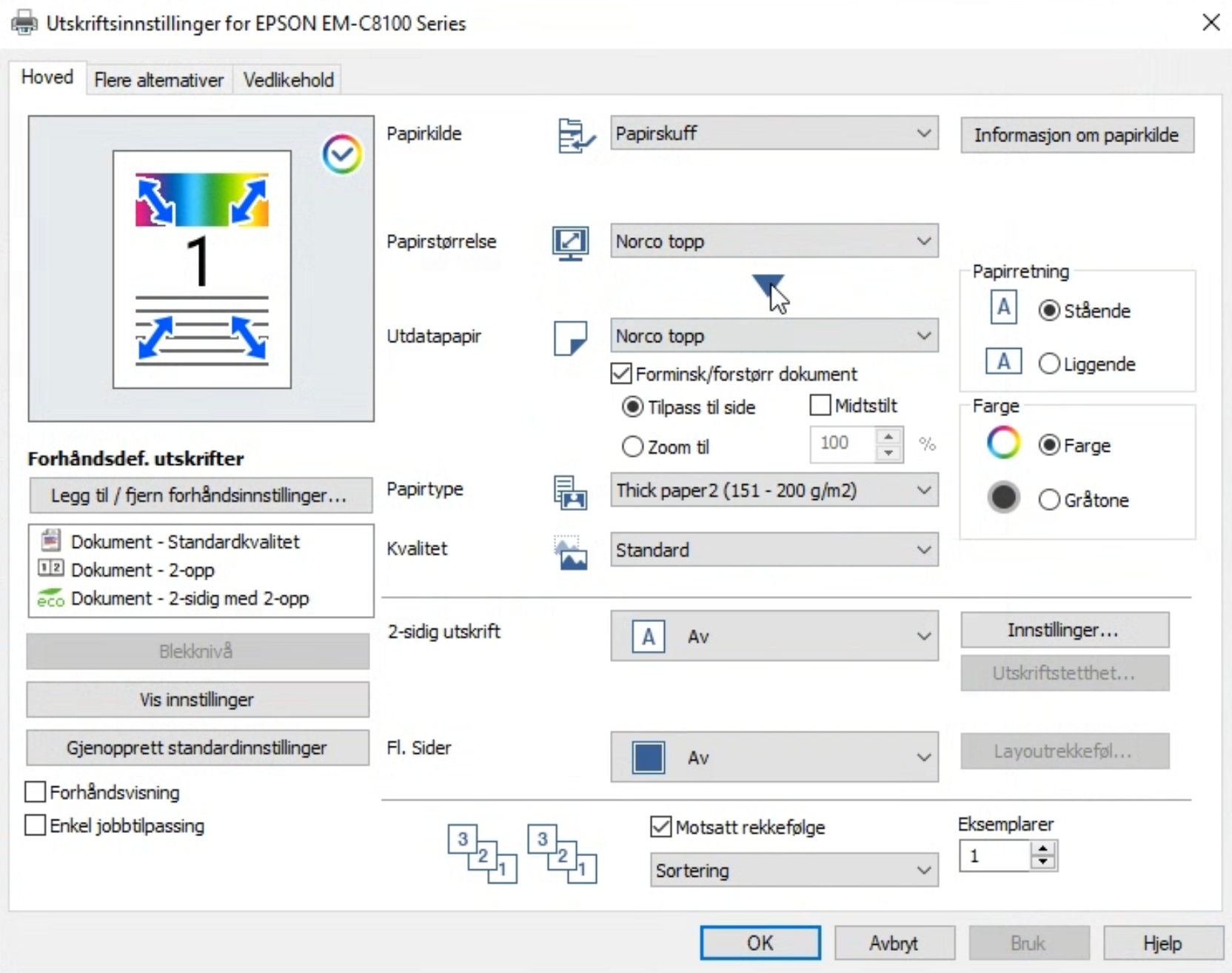
Task: Enable the Forhåndsvisning checkbox
Action: click(35, 792)
